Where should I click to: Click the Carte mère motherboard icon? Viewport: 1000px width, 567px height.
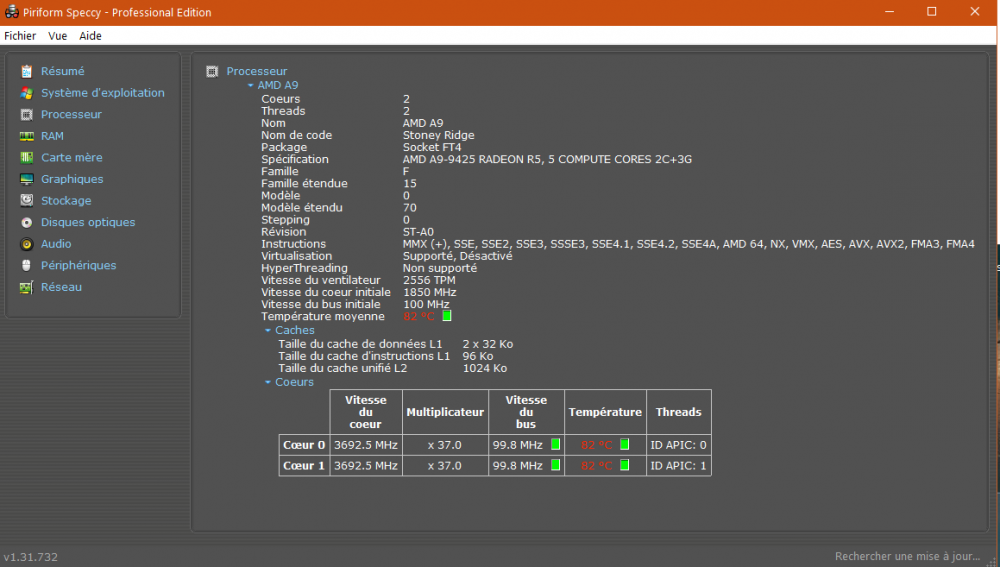pyautogui.click(x=26, y=158)
